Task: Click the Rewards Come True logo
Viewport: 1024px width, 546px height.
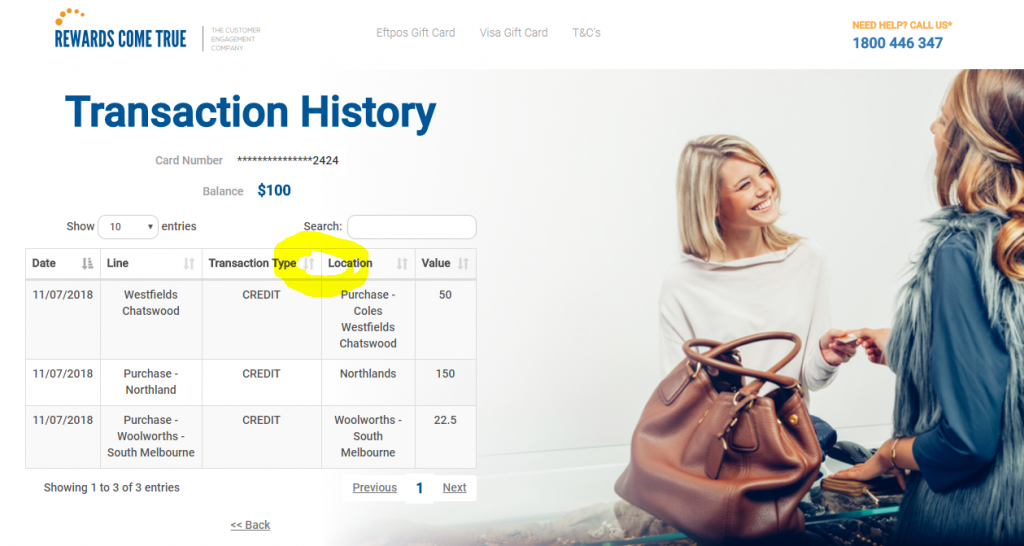Action: point(121,30)
